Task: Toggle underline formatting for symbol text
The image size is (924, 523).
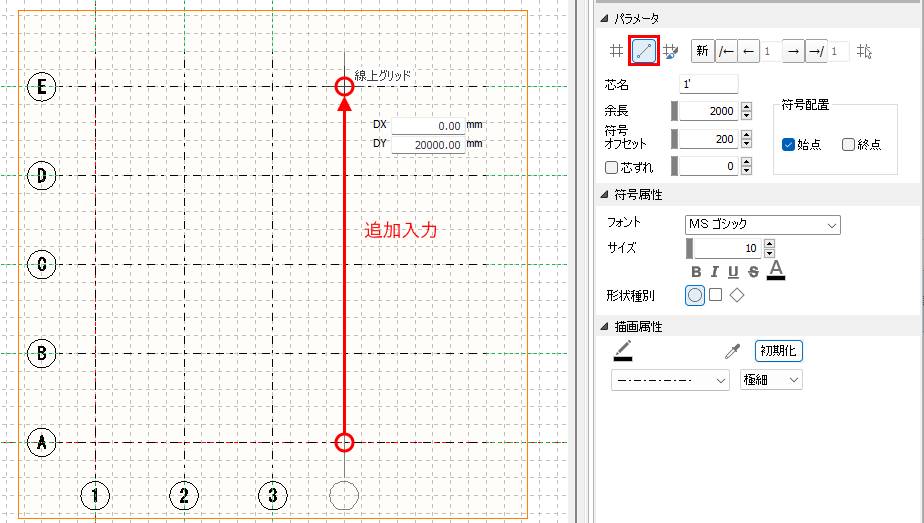Action: [x=733, y=272]
